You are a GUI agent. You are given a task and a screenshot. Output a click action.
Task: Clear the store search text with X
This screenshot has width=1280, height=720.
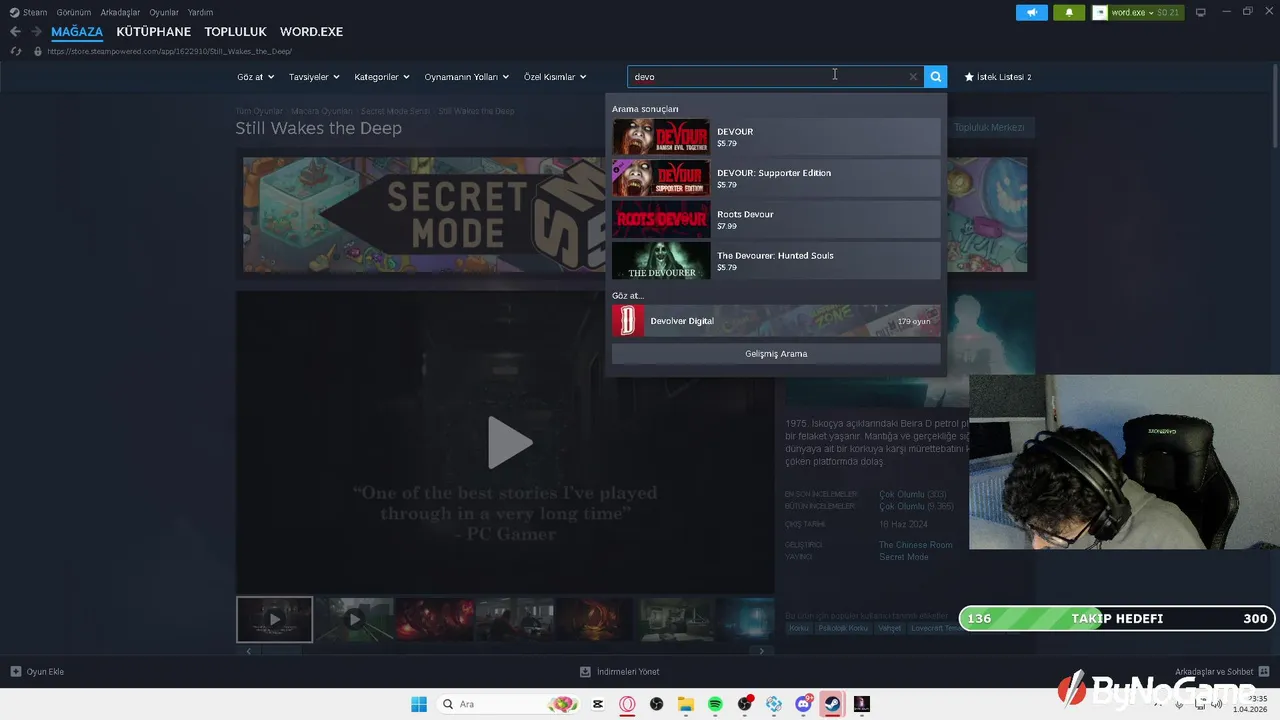point(913,77)
